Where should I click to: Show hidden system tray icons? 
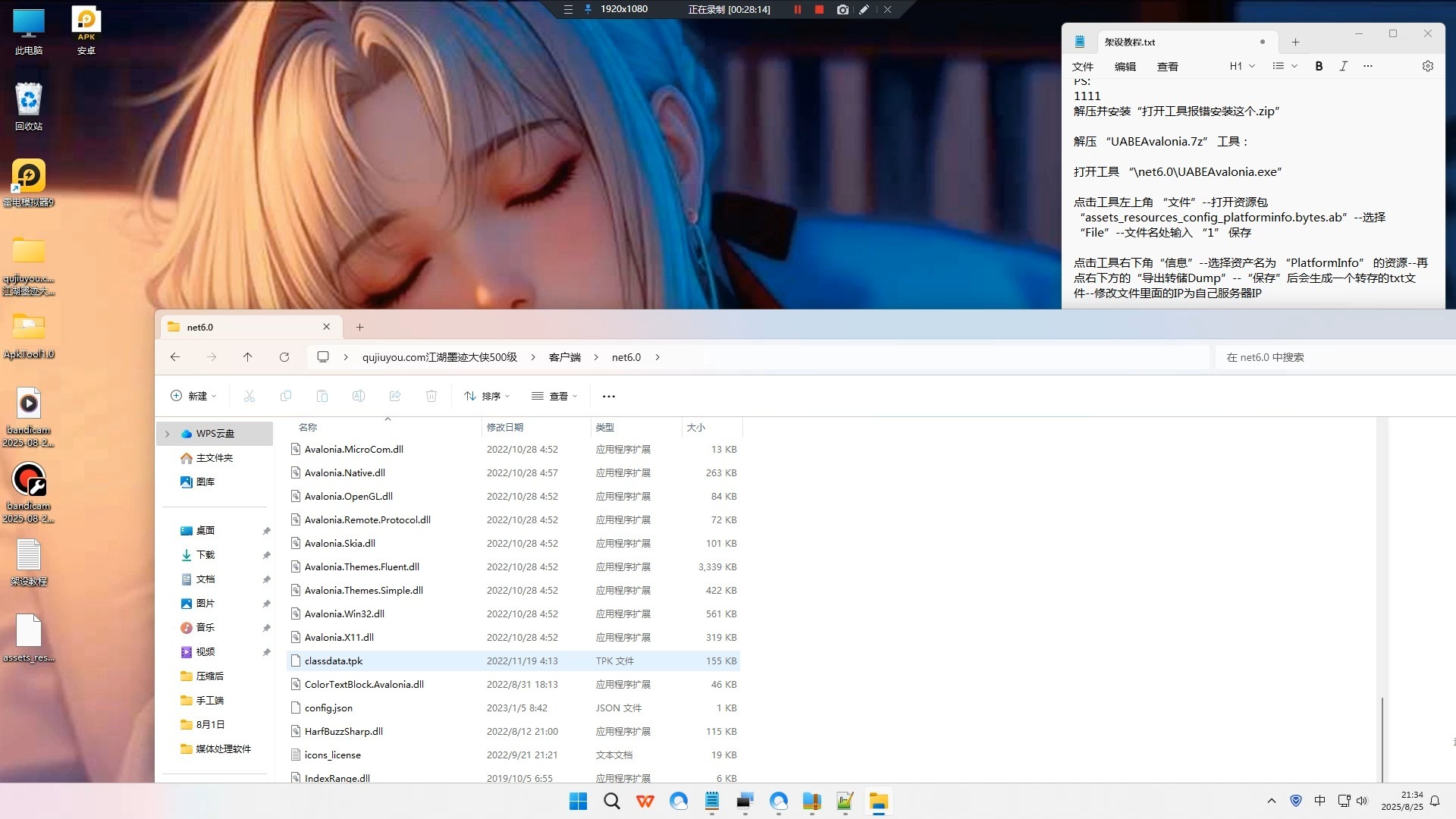click(1272, 801)
